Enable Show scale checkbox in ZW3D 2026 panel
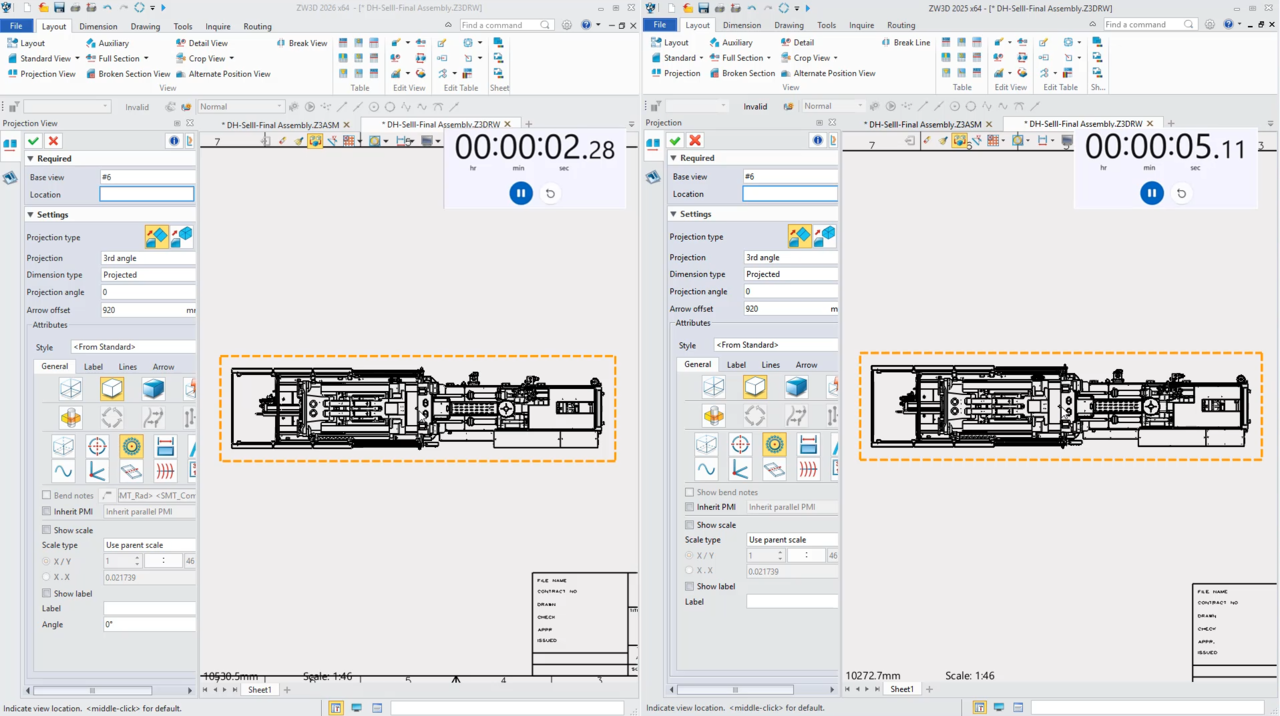This screenshot has width=1280, height=716. [46, 530]
